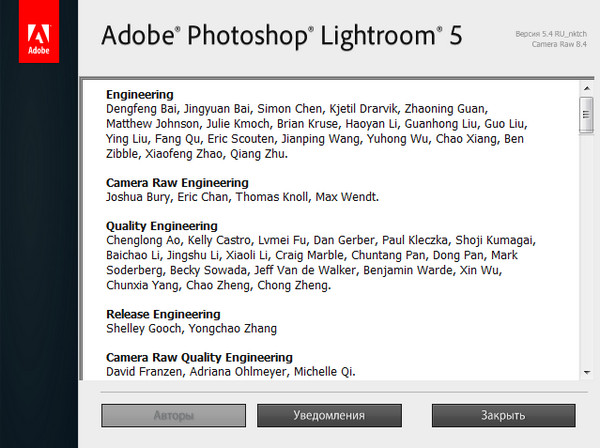This screenshot has height=448, width=600.
Task: Click the credits scrollbar thumb
Action: [586, 114]
